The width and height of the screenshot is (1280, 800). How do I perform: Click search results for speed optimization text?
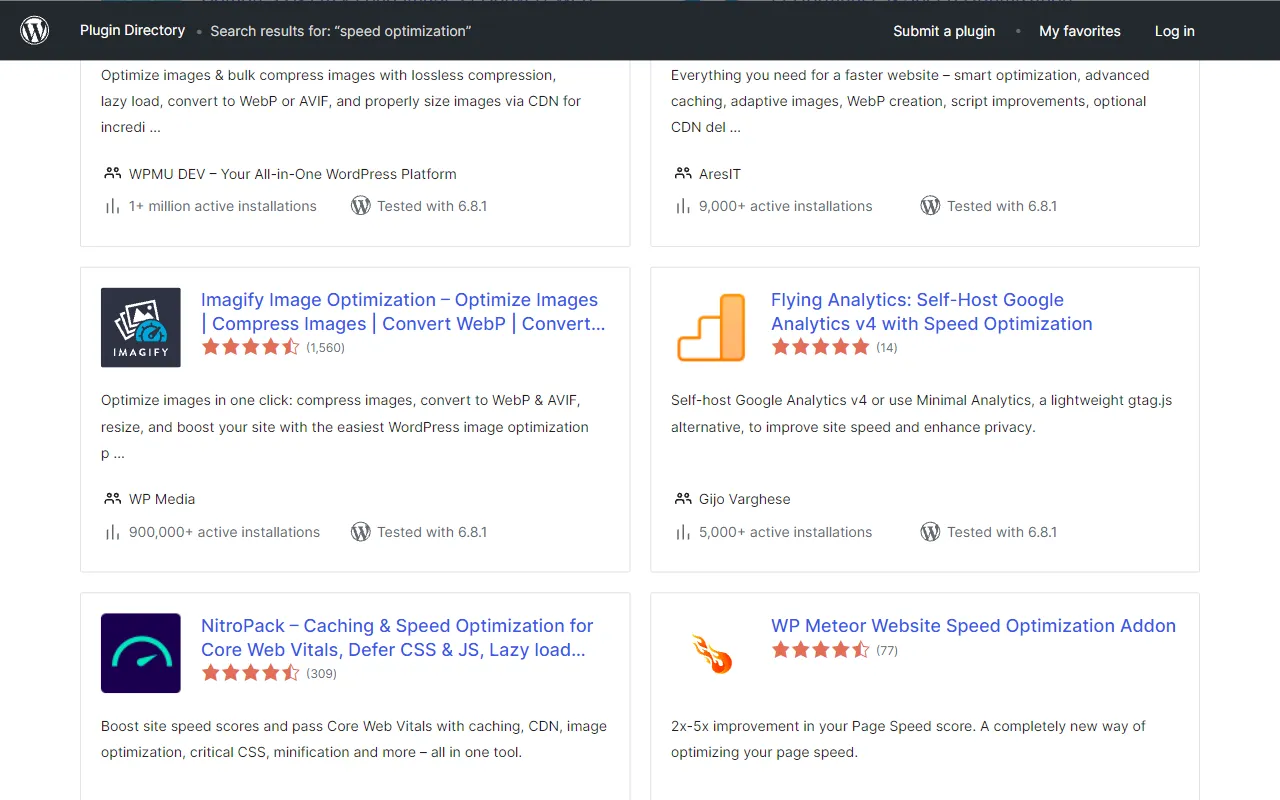[341, 31]
